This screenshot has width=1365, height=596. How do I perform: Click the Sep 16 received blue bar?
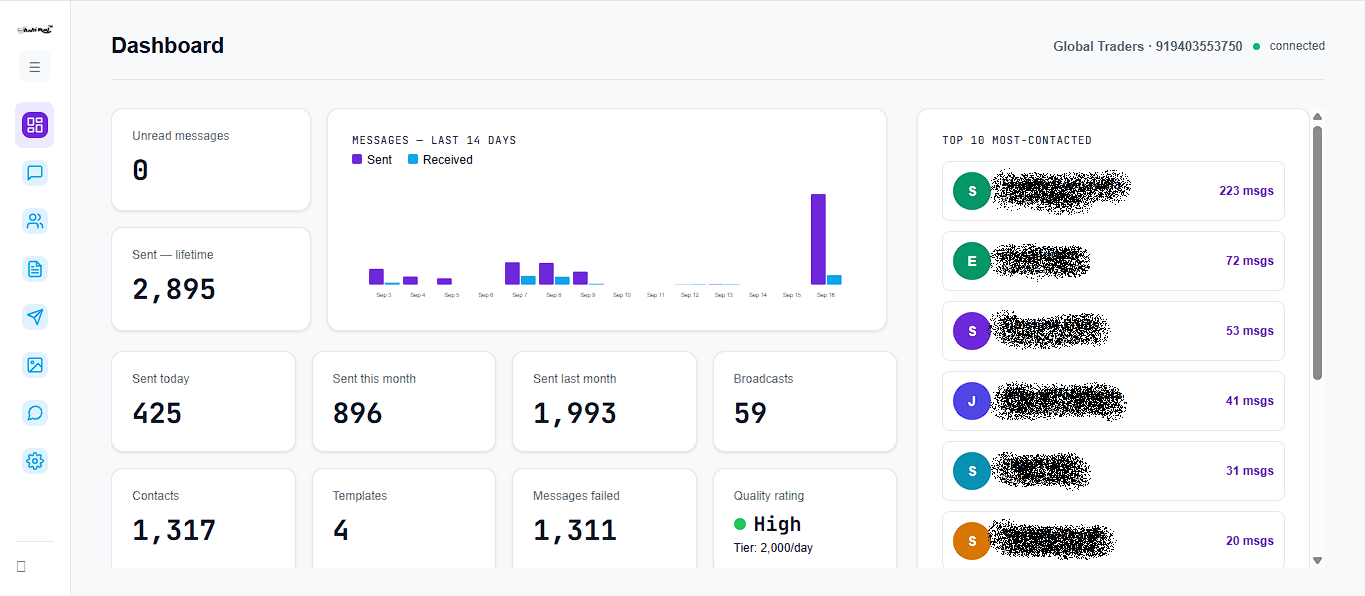coord(834,280)
